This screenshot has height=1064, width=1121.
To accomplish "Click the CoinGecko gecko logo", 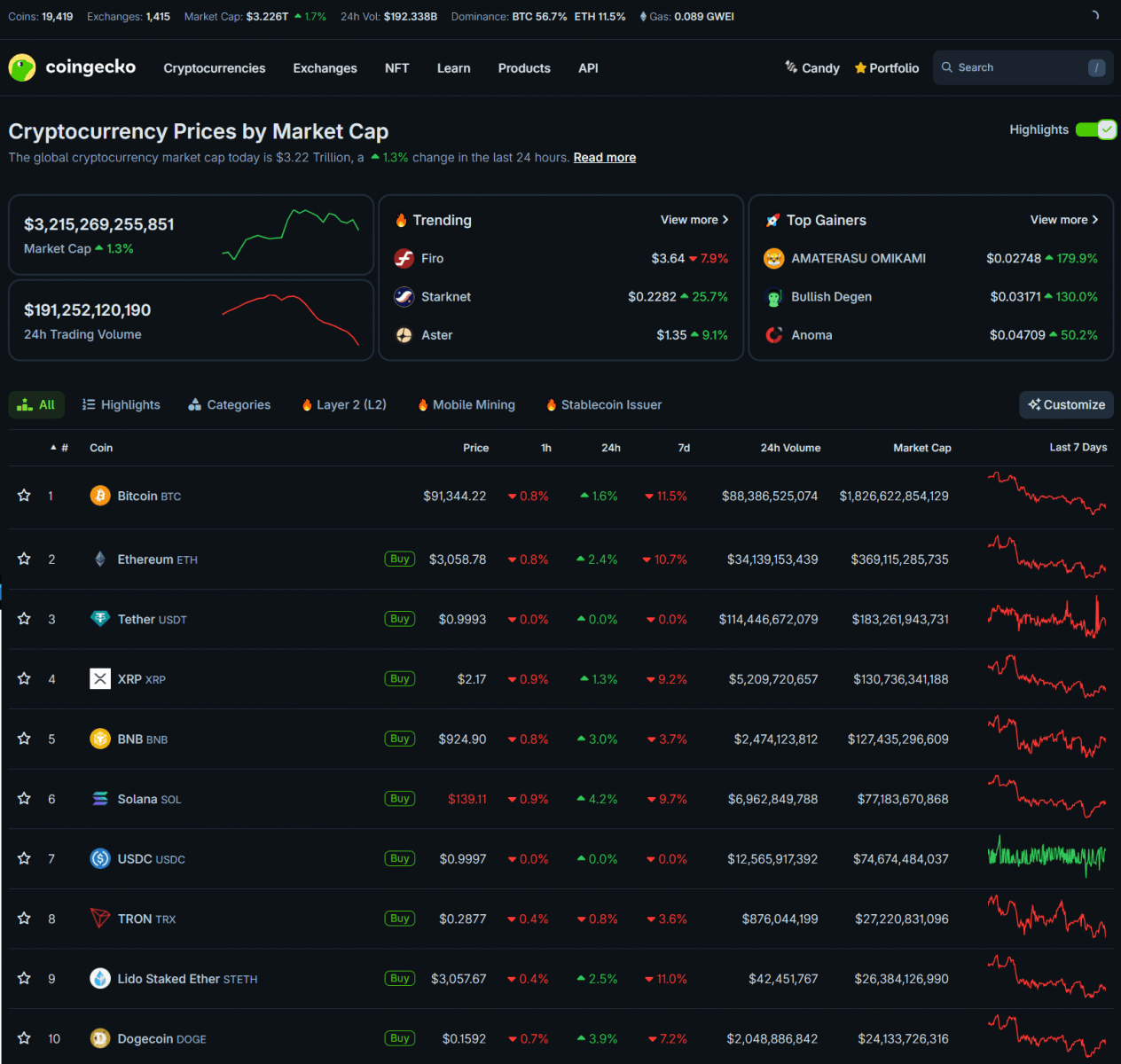I will (21, 67).
